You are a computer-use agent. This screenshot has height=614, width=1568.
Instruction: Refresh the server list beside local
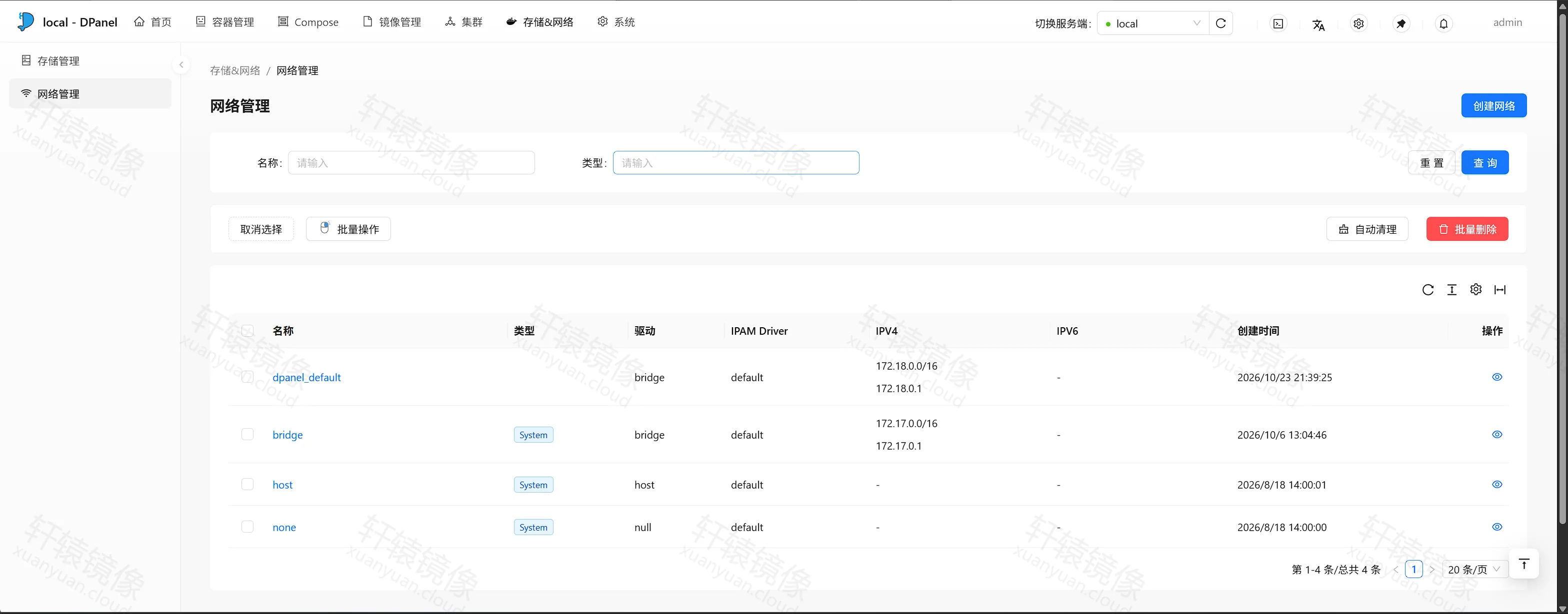[1221, 23]
